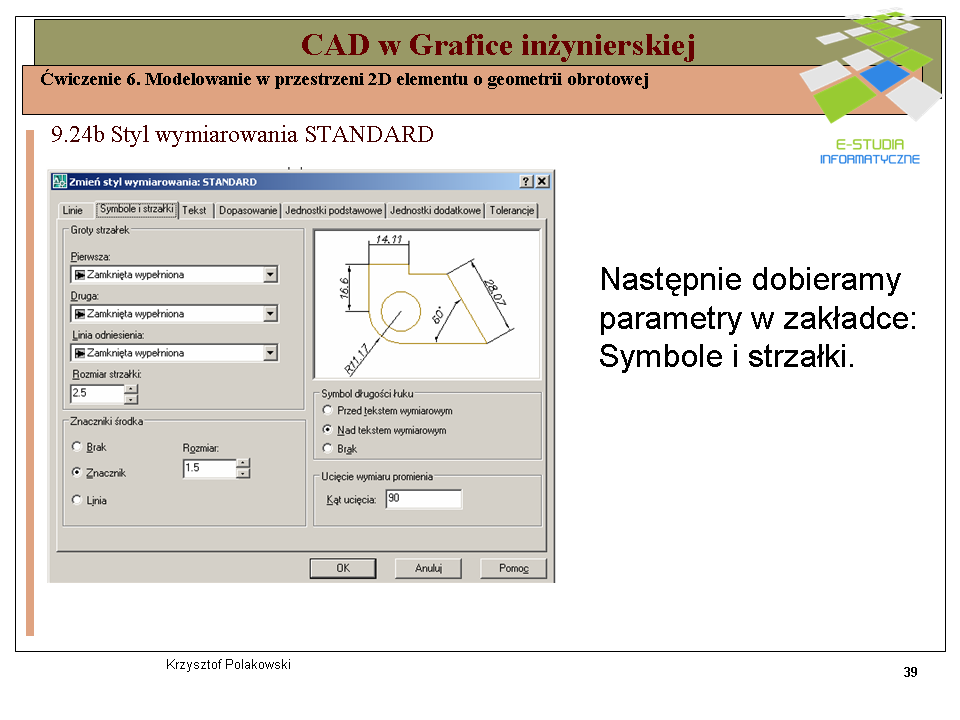Decrease center mark Rozmiar with down arrow
The height and width of the screenshot is (720, 960).
tap(243, 473)
